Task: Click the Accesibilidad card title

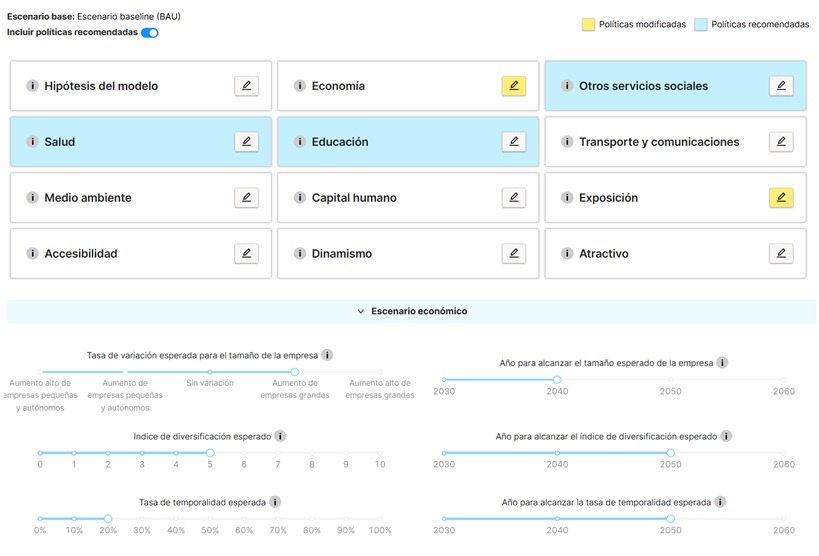Action: click(81, 253)
